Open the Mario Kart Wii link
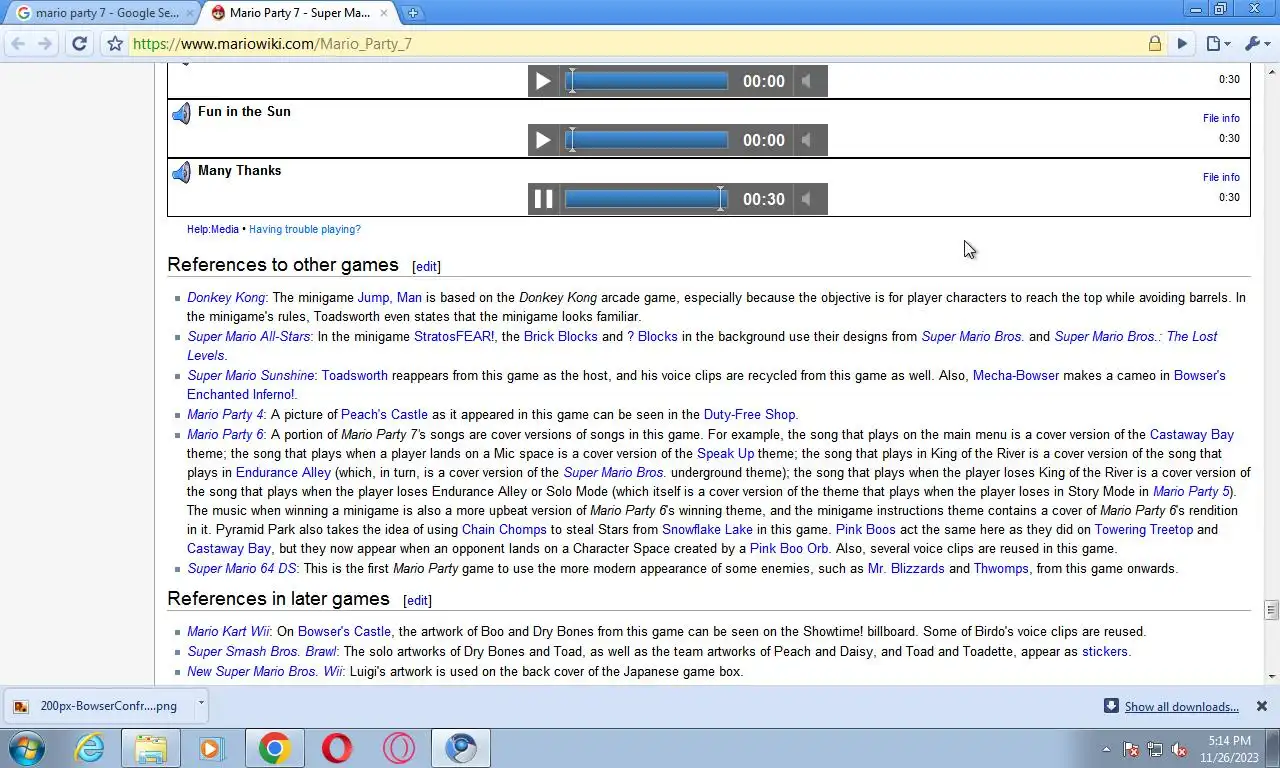This screenshot has width=1280, height=768. (x=228, y=631)
